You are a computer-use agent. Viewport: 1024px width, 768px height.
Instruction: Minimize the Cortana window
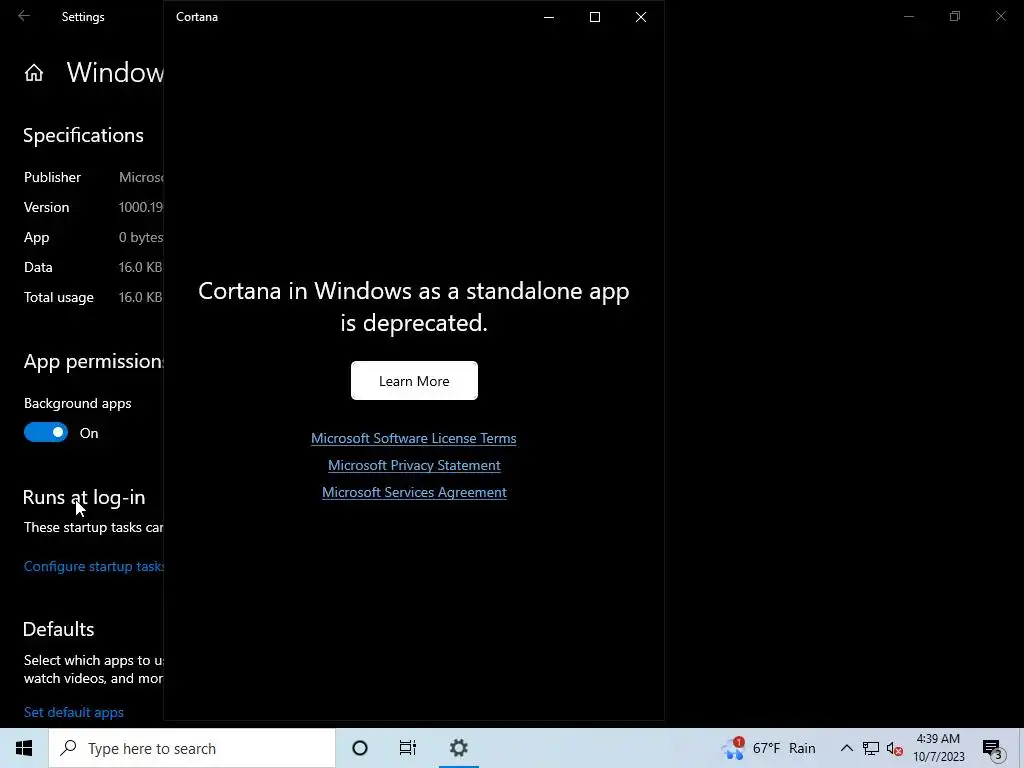[549, 17]
